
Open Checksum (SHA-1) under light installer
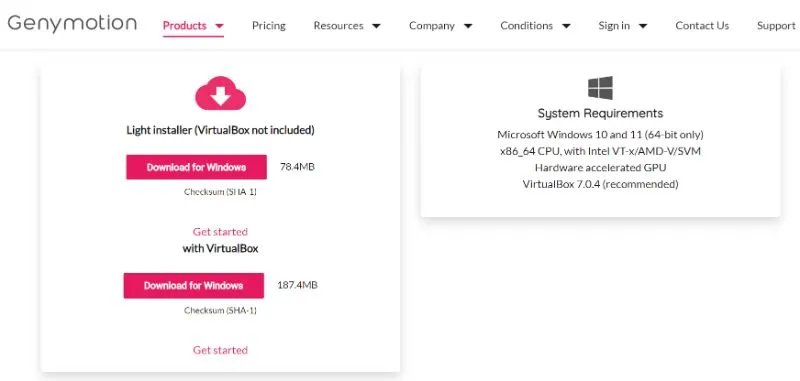[220, 192]
